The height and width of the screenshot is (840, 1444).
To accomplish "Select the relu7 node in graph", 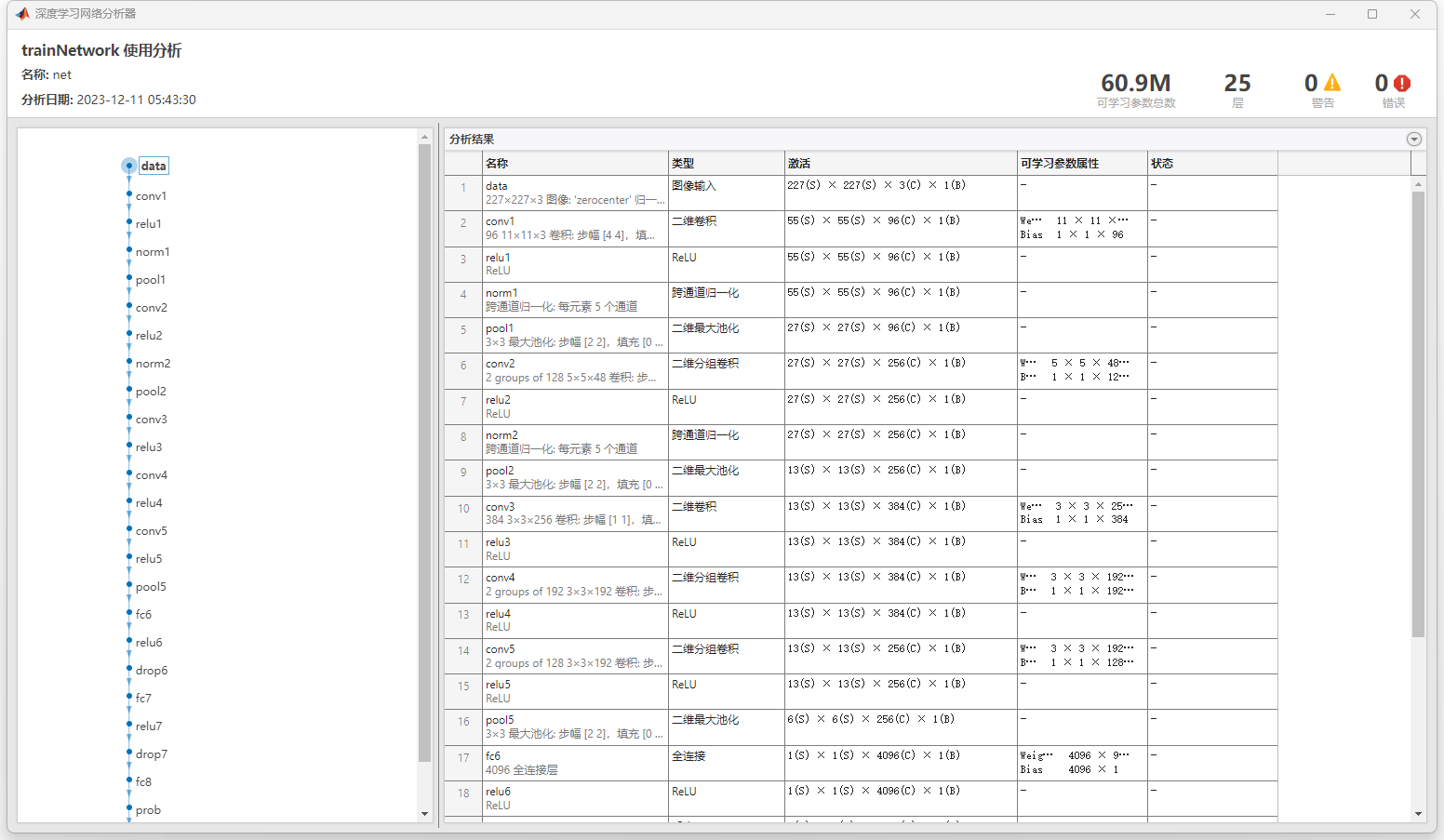I will point(149,727).
